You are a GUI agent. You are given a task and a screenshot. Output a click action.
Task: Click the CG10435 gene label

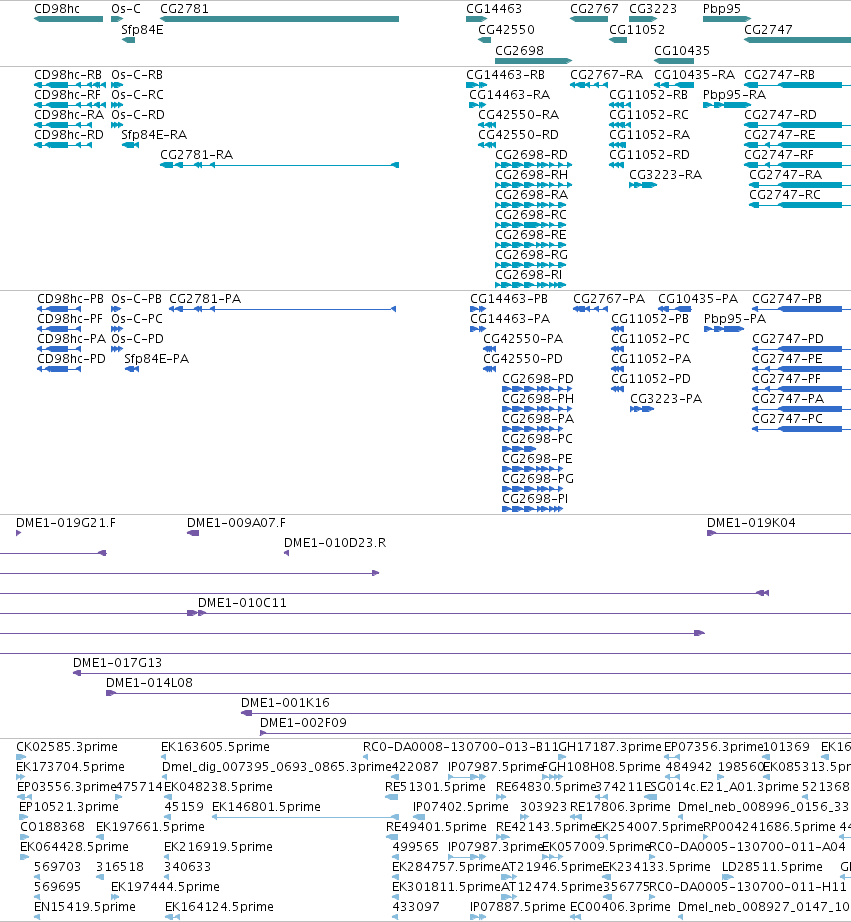682,51
